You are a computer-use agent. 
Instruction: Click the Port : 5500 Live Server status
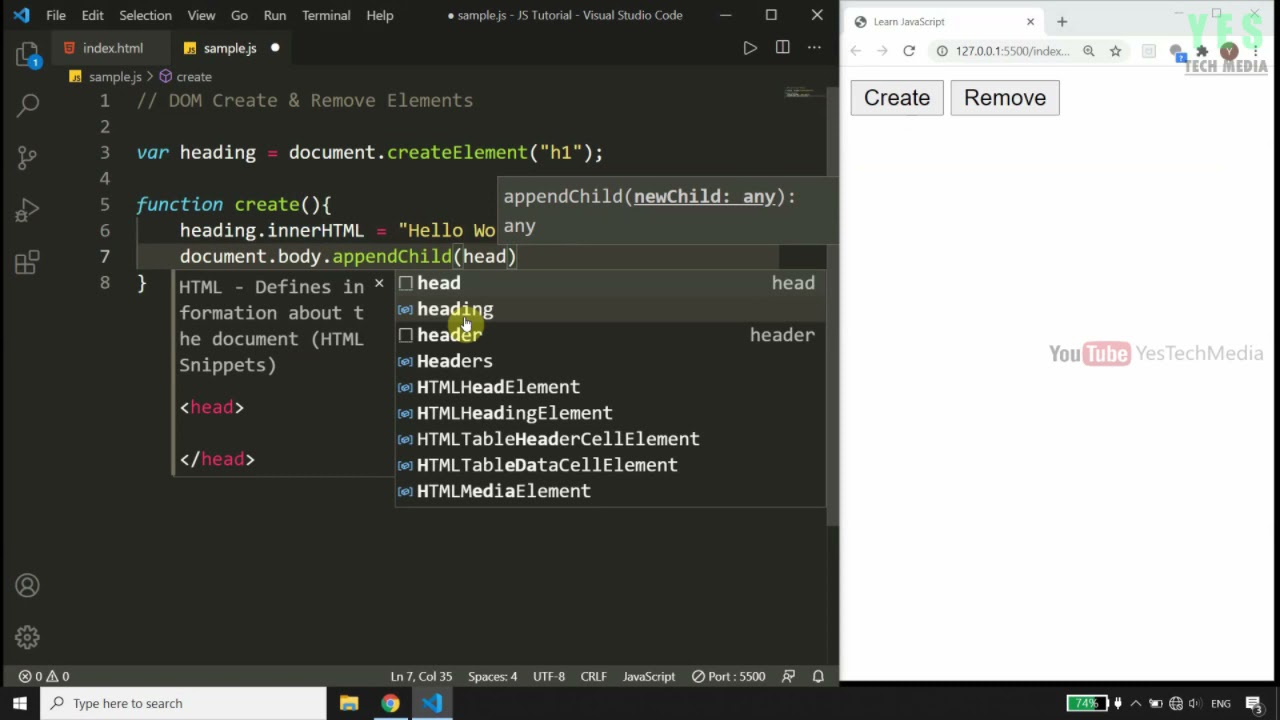click(729, 677)
